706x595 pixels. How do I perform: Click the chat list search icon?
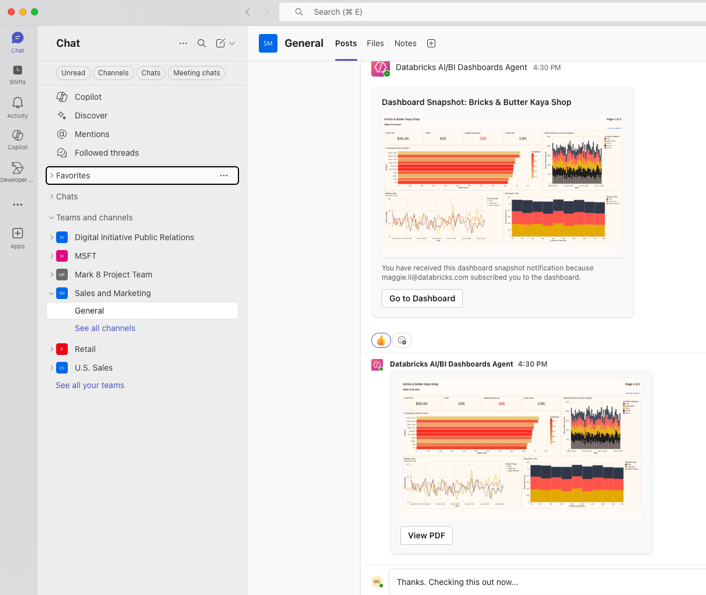tap(201, 43)
